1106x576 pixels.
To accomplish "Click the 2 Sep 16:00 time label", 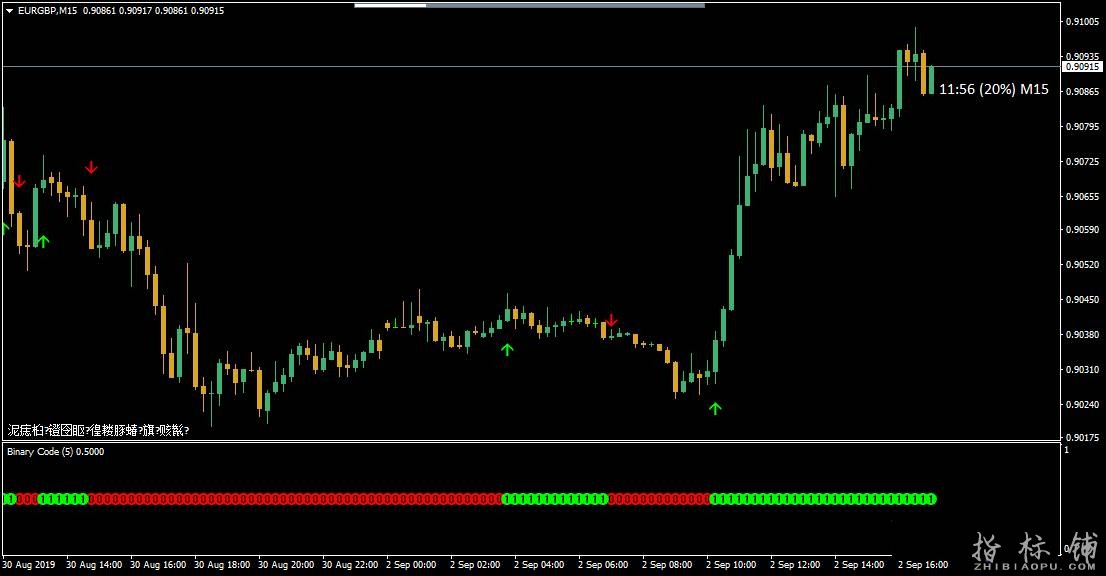I will coord(923,565).
